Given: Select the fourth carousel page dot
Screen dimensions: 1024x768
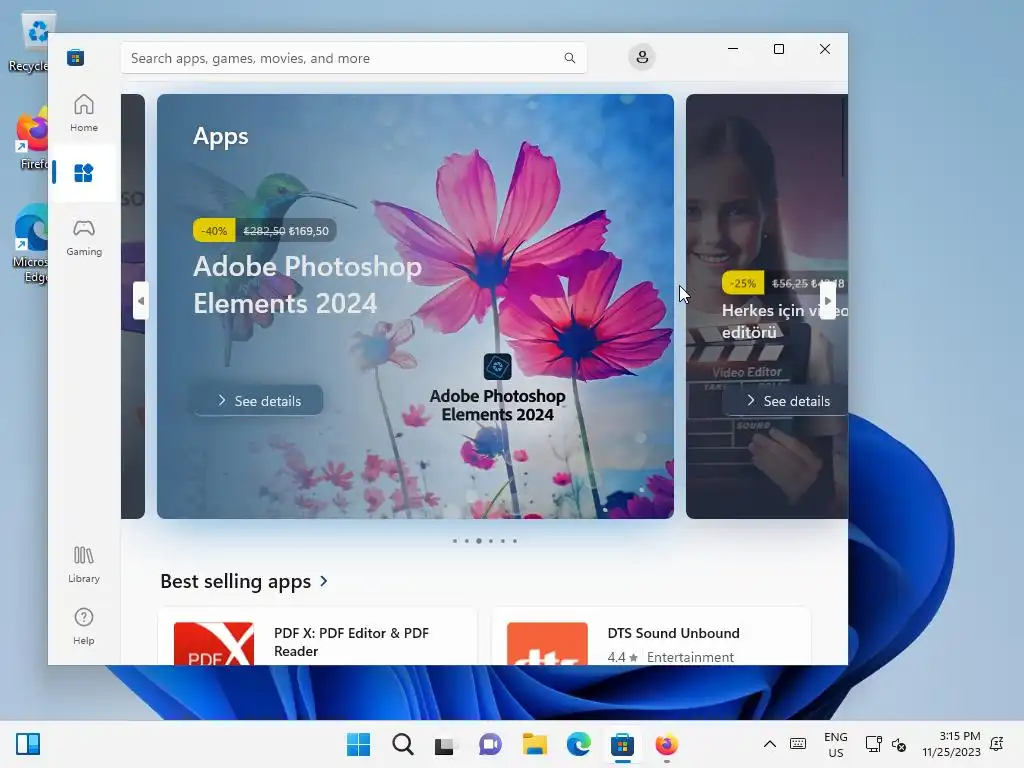Looking at the screenshot, I should pos(491,541).
